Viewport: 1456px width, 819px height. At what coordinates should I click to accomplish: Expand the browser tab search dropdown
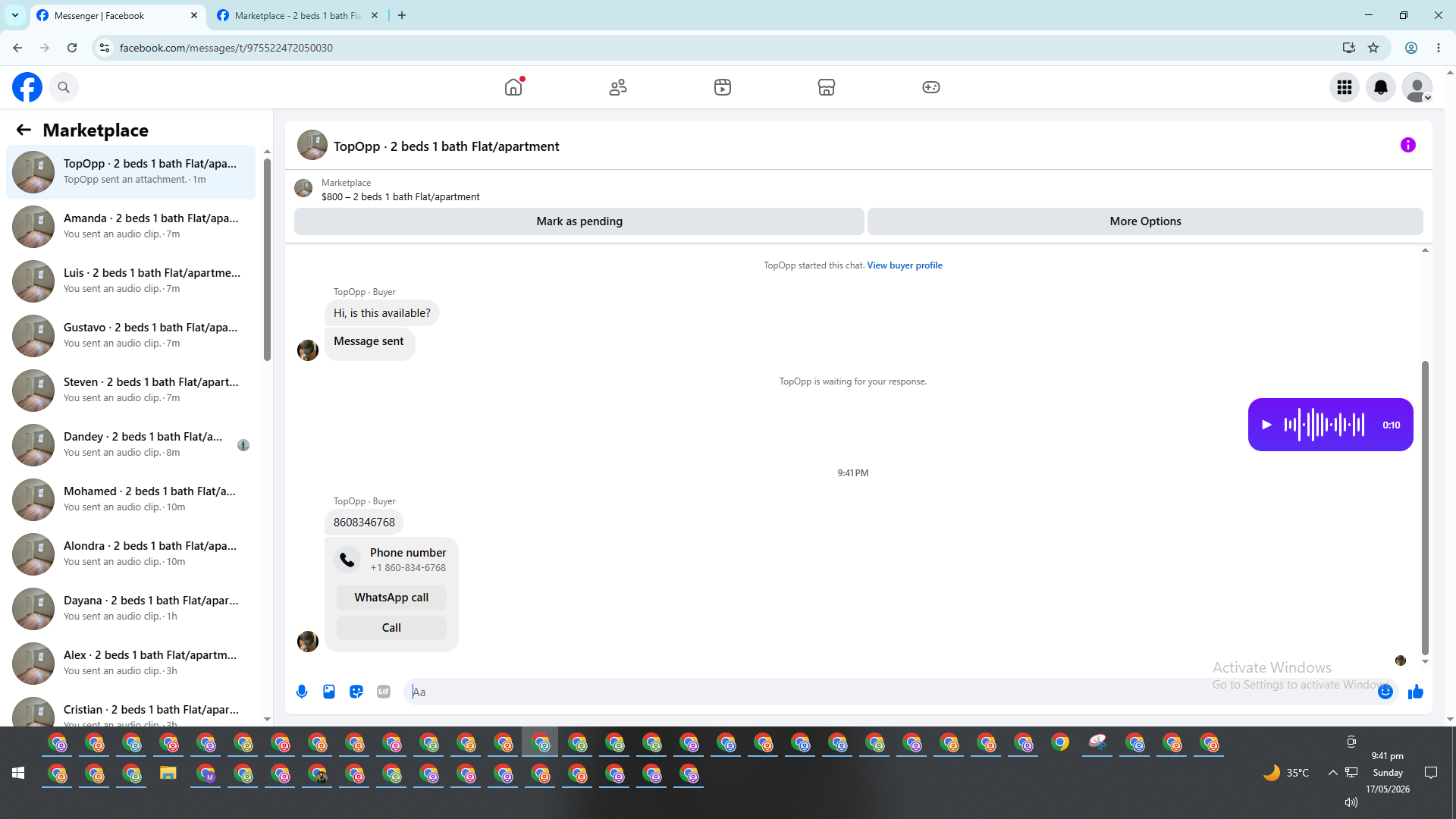15,15
